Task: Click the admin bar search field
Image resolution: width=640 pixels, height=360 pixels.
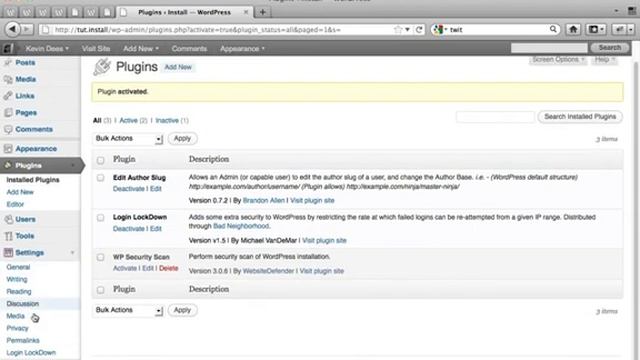Action: pyautogui.click(x=549, y=48)
